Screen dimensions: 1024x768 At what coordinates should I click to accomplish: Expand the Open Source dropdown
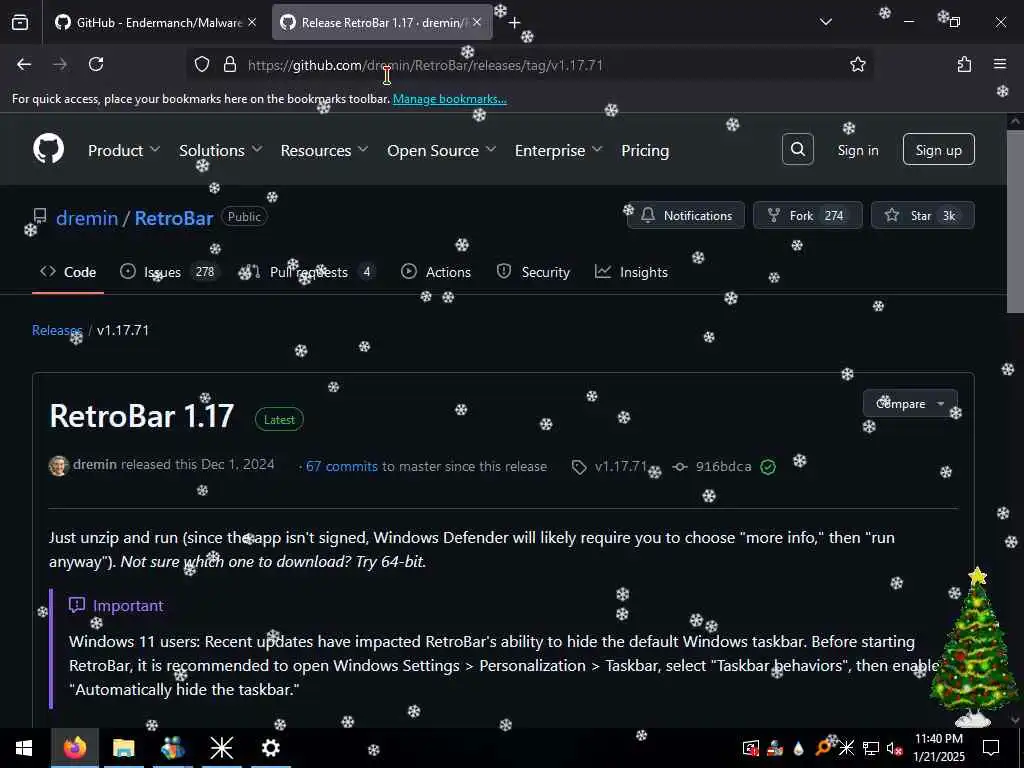[441, 150]
